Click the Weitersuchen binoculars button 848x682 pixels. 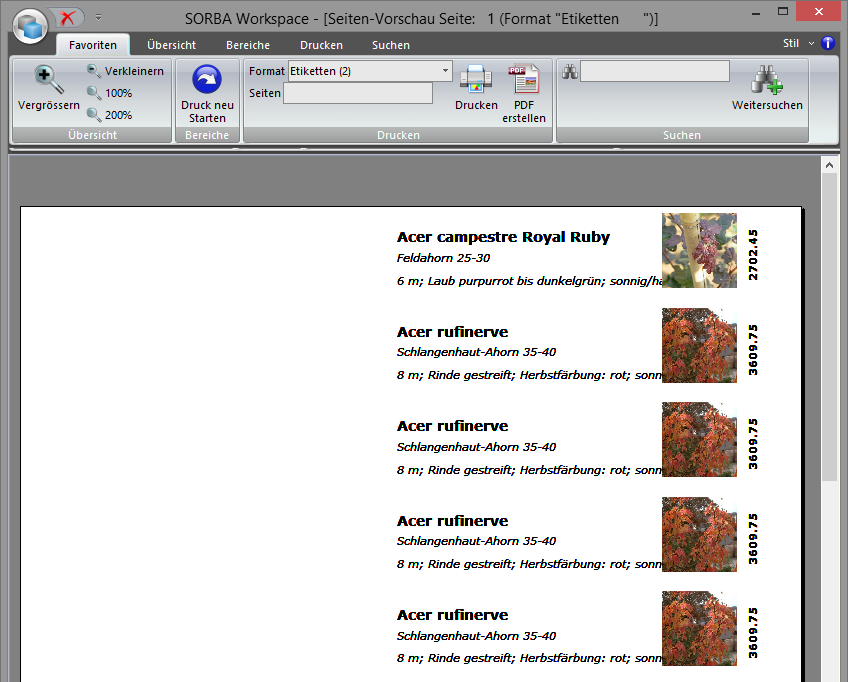767,88
